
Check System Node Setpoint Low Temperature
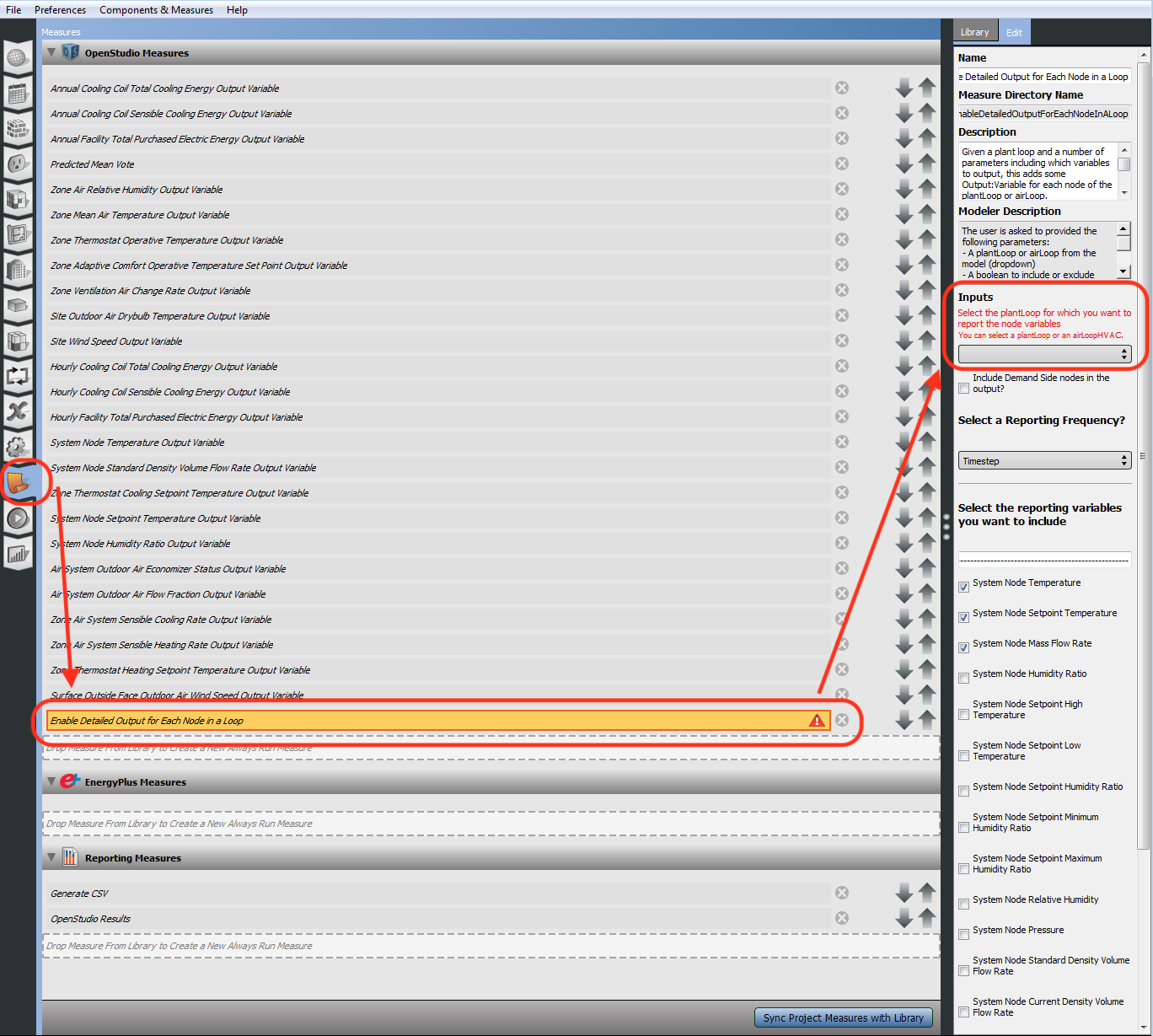(x=963, y=756)
